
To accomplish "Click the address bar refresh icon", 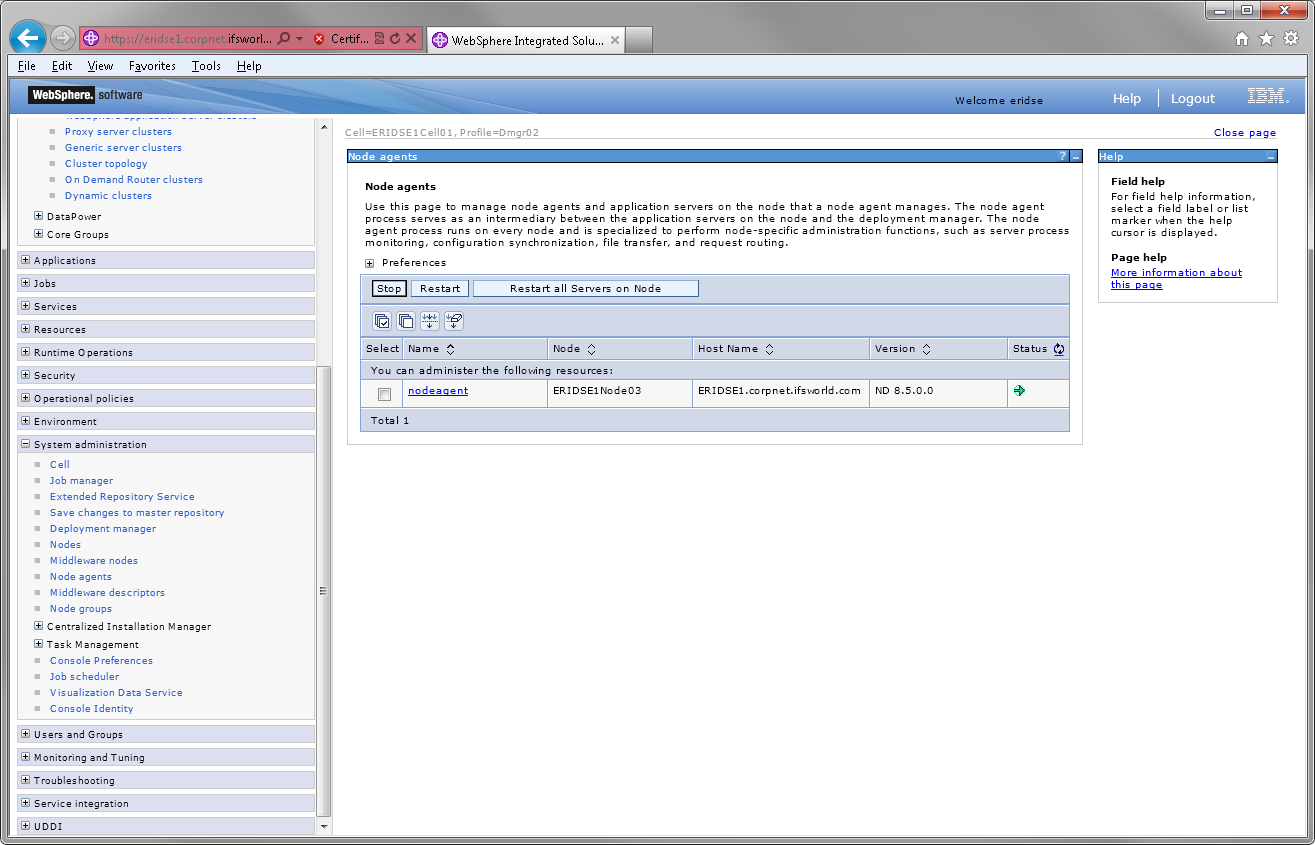I will coord(395,39).
